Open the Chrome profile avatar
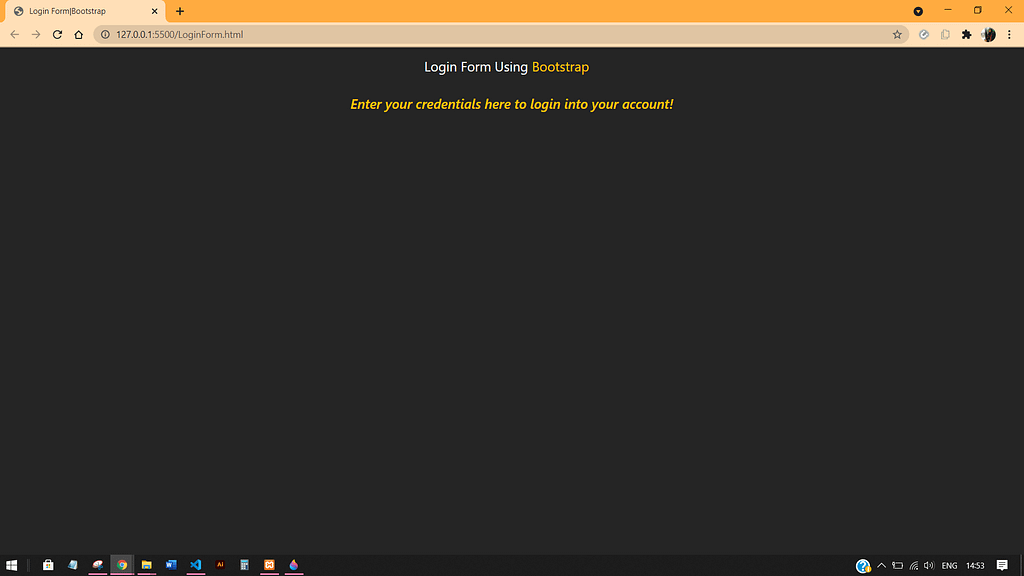 989,33
